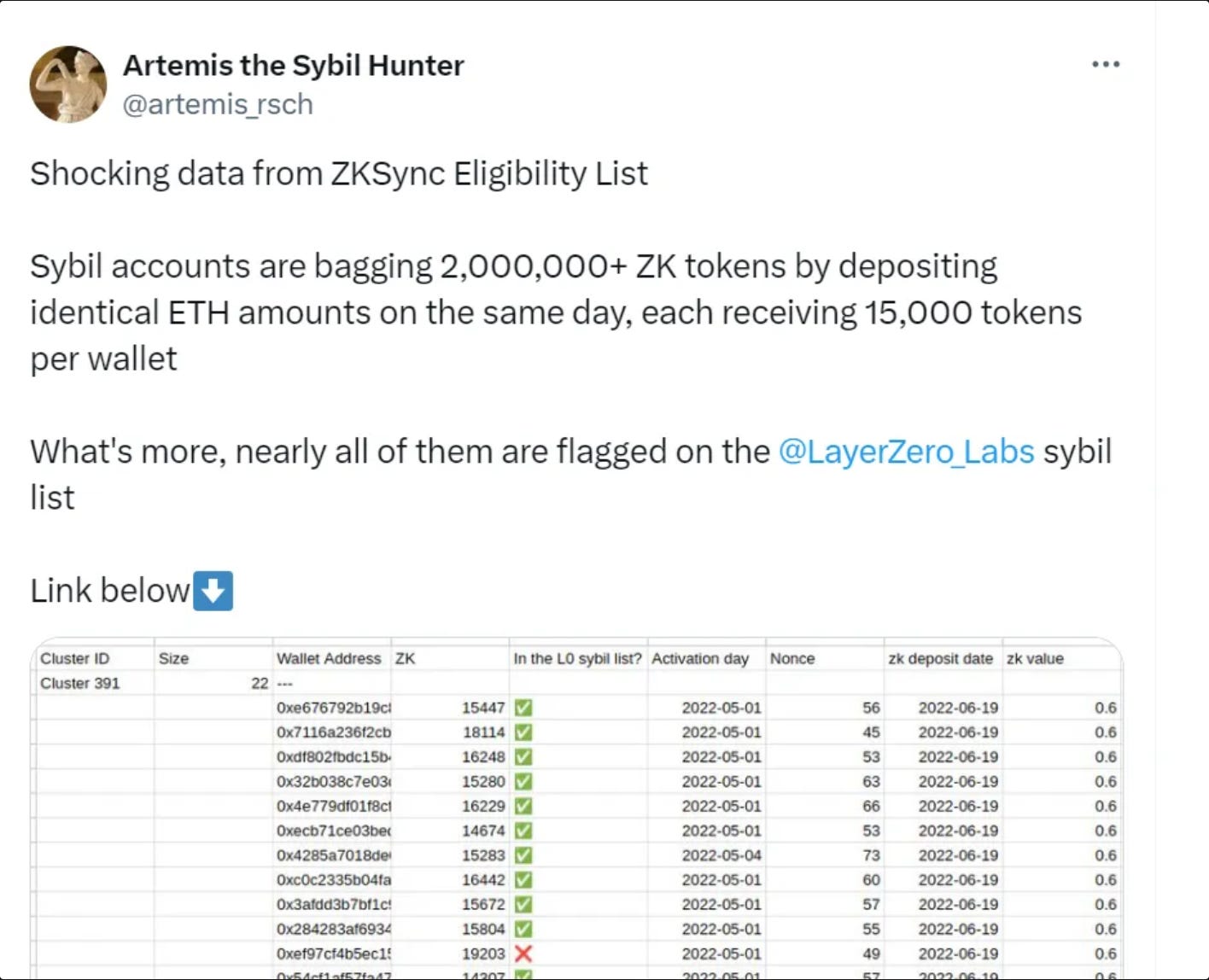Select the ZK amount 16442
The width and height of the screenshot is (1209, 980).
point(483,880)
